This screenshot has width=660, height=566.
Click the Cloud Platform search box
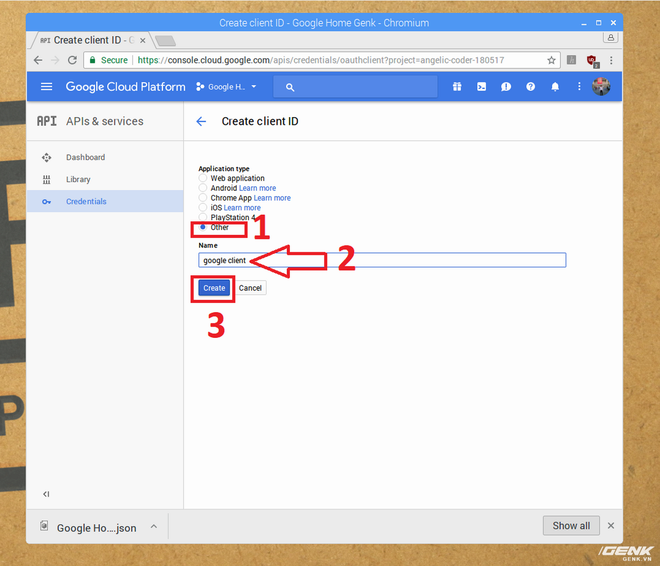point(355,87)
